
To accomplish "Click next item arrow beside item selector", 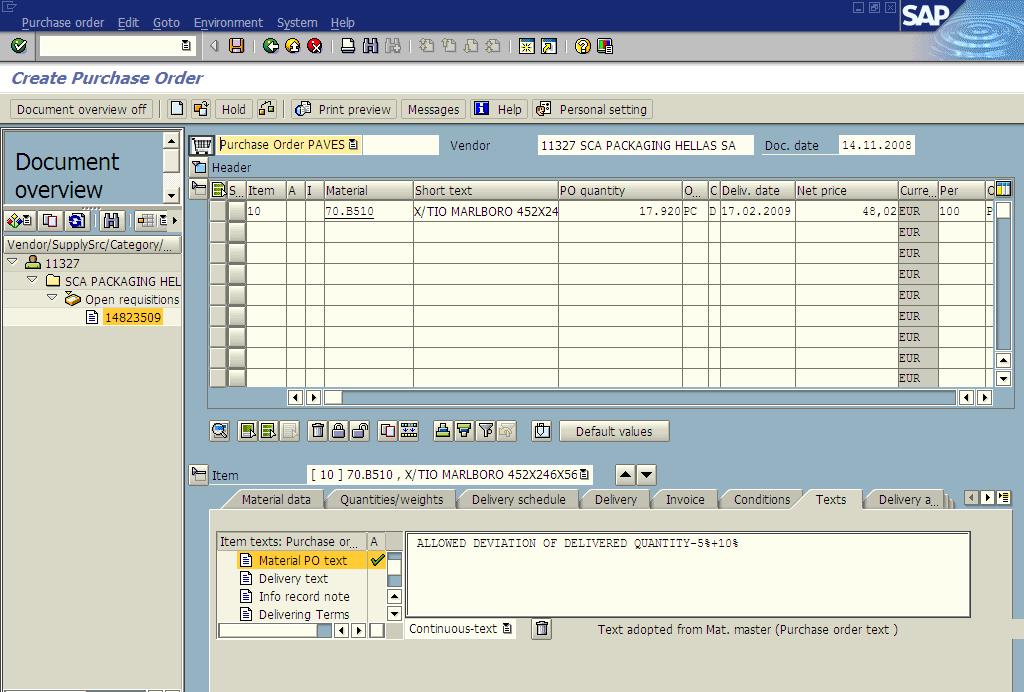I will (x=647, y=475).
